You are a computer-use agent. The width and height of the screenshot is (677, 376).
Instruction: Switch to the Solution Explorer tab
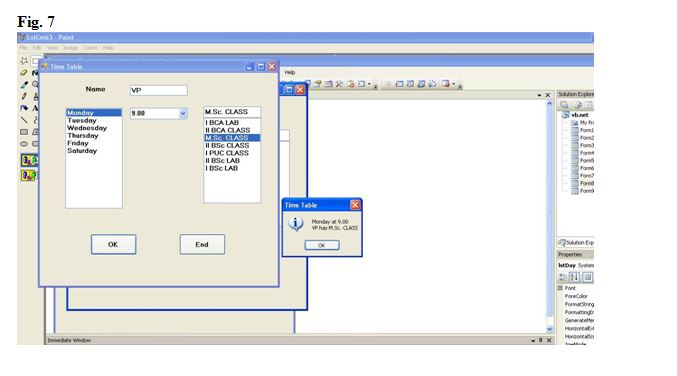point(576,243)
